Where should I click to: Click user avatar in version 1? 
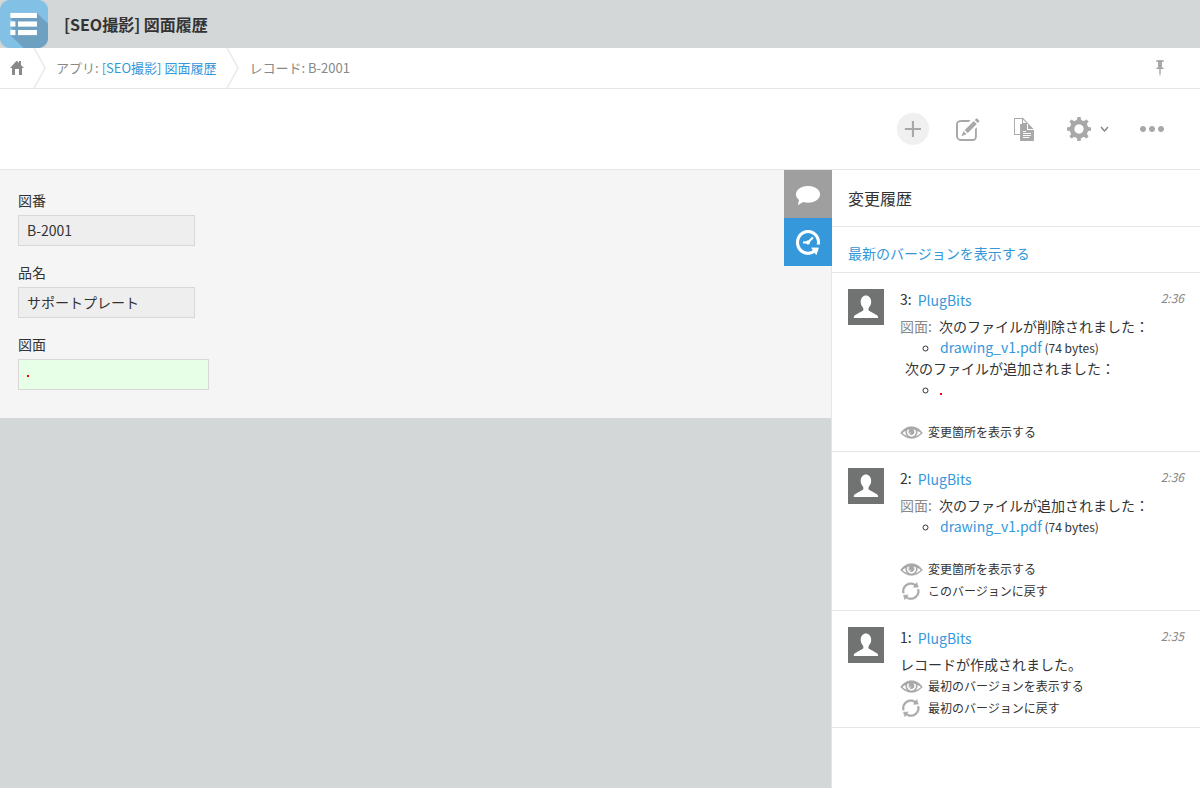(x=866, y=645)
